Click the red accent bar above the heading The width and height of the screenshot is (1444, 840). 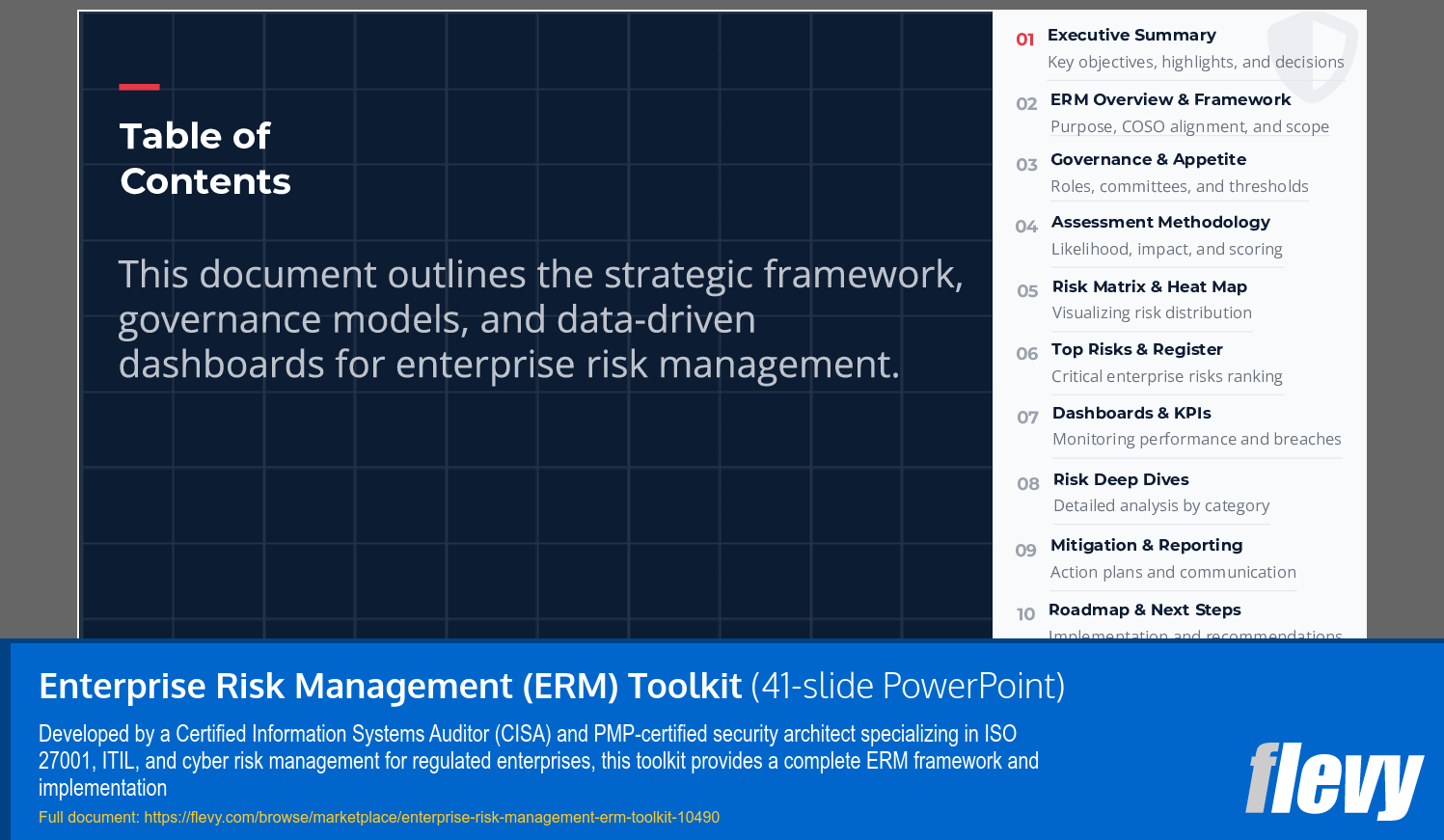coord(139,87)
